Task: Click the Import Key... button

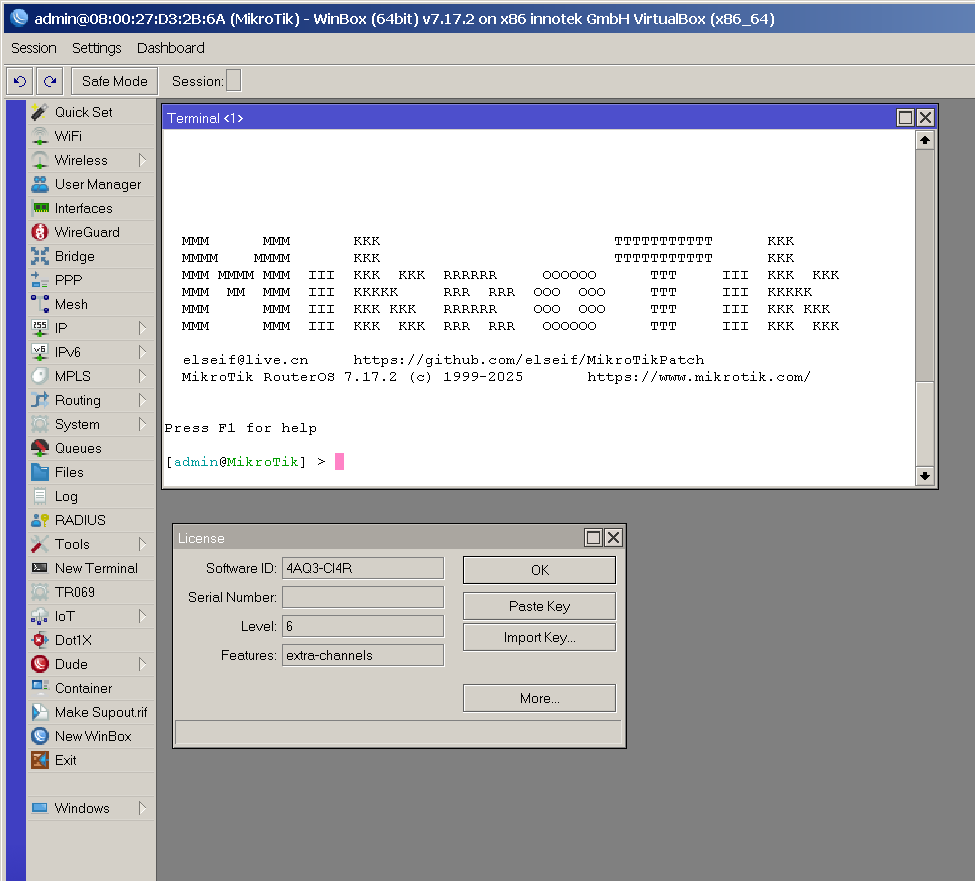Action: click(x=539, y=637)
